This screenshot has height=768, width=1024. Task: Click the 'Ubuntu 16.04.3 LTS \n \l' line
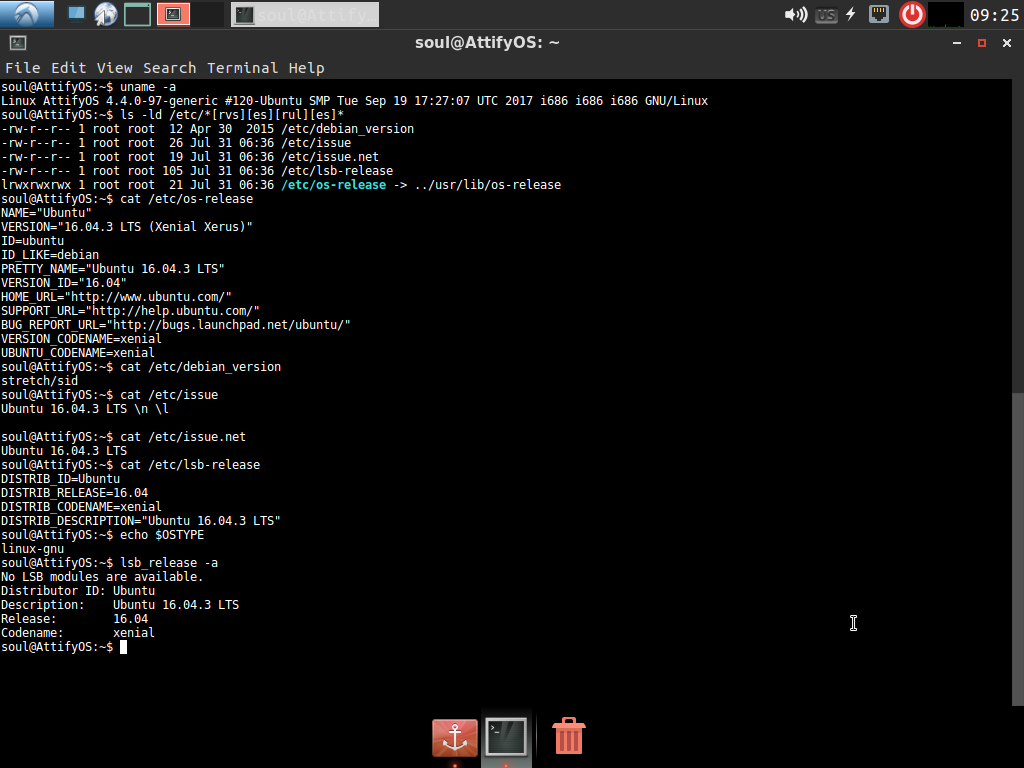pos(85,409)
